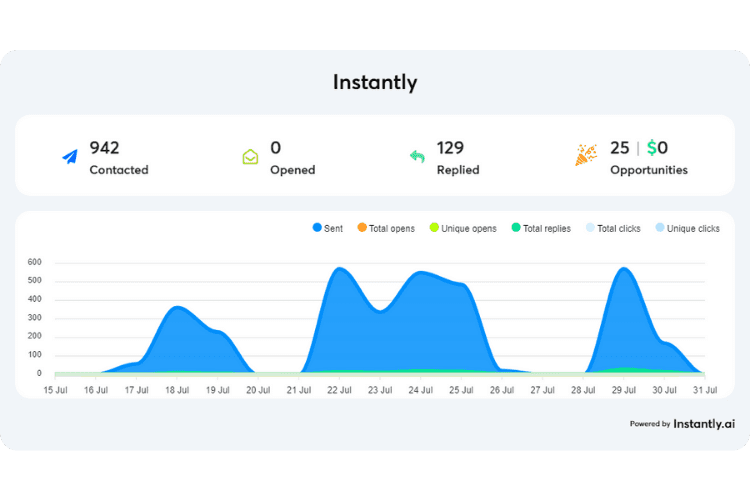Click the 129 replied value
This screenshot has width=750, height=500.
click(450, 148)
